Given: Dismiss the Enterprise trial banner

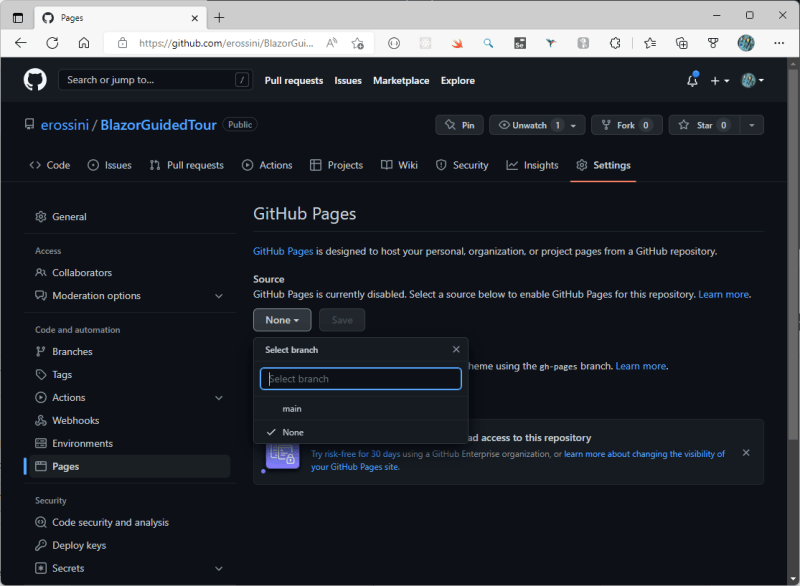Looking at the screenshot, I should pos(746,453).
